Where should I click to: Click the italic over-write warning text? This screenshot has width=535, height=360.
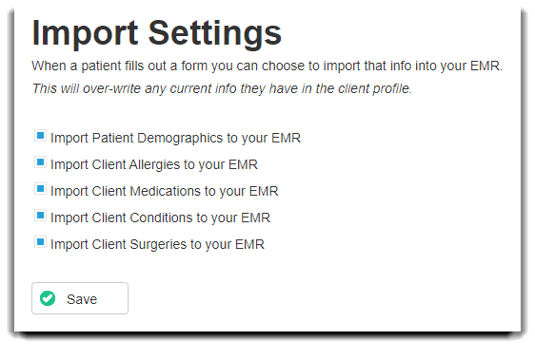coord(222,89)
